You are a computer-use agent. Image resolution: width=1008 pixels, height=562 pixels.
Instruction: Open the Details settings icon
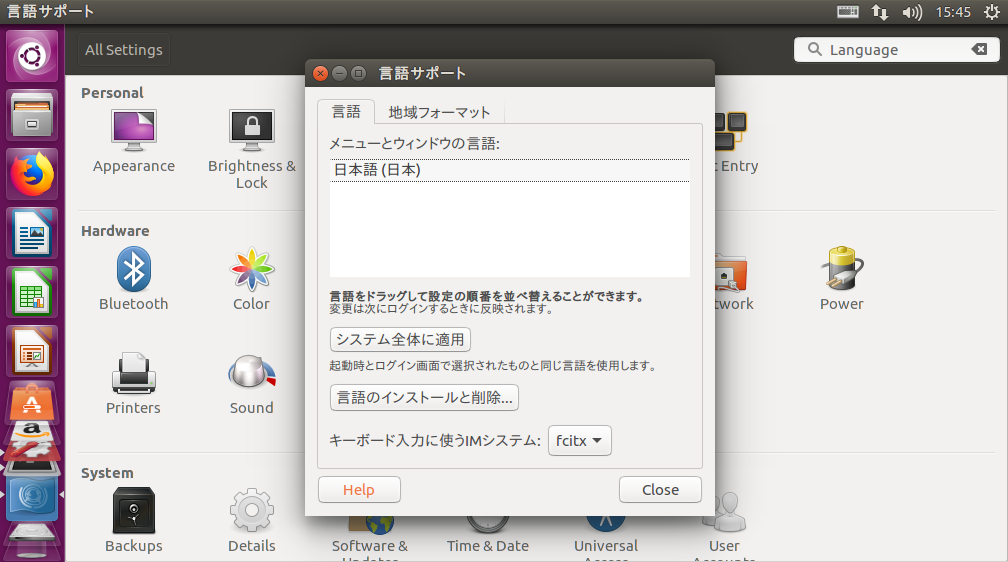(252, 511)
